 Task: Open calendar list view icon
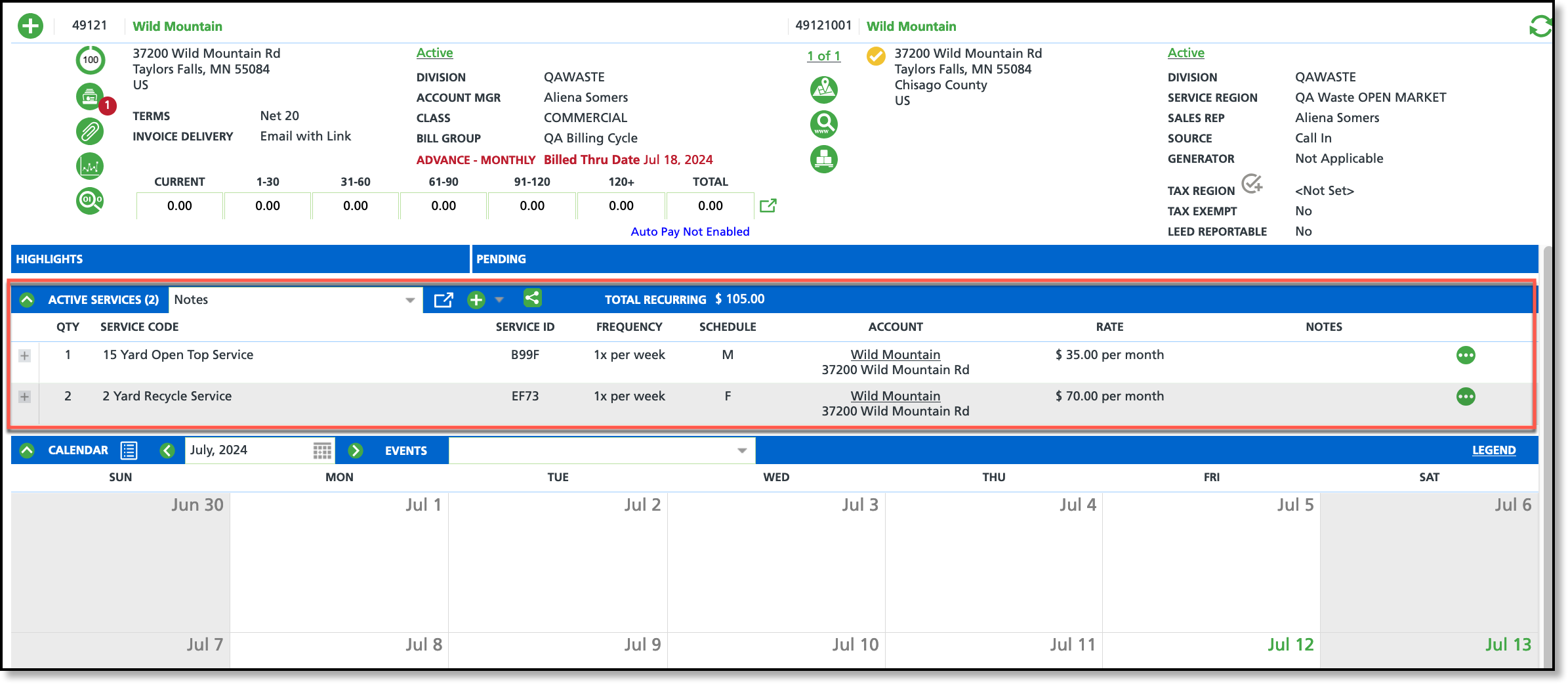(x=129, y=450)
